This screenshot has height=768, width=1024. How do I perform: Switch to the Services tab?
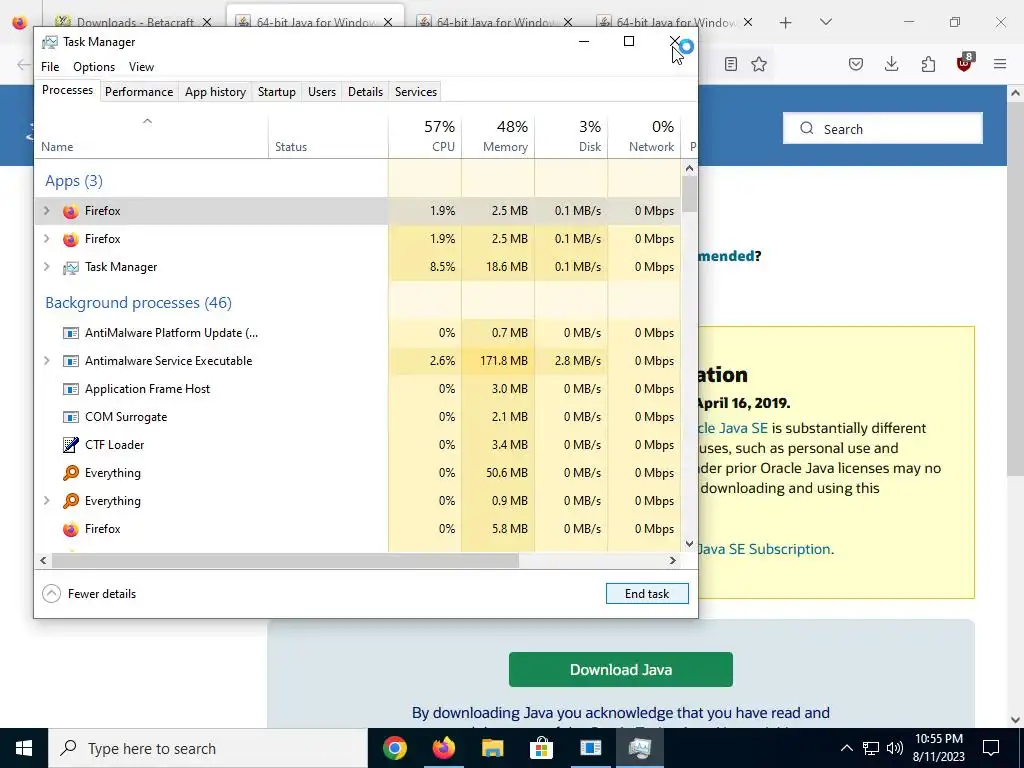[x=416, y=92]
